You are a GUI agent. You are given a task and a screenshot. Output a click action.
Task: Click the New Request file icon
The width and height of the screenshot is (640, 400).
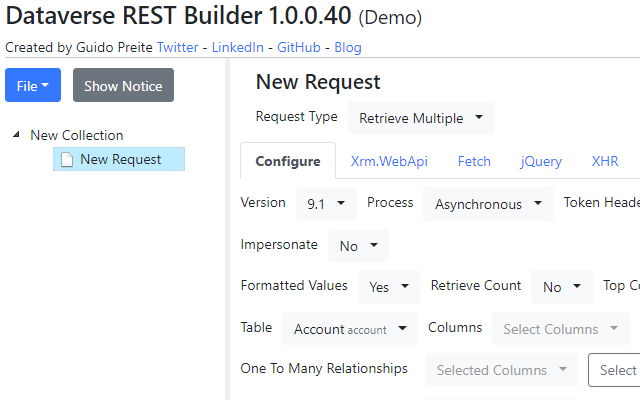pos(67,160)
